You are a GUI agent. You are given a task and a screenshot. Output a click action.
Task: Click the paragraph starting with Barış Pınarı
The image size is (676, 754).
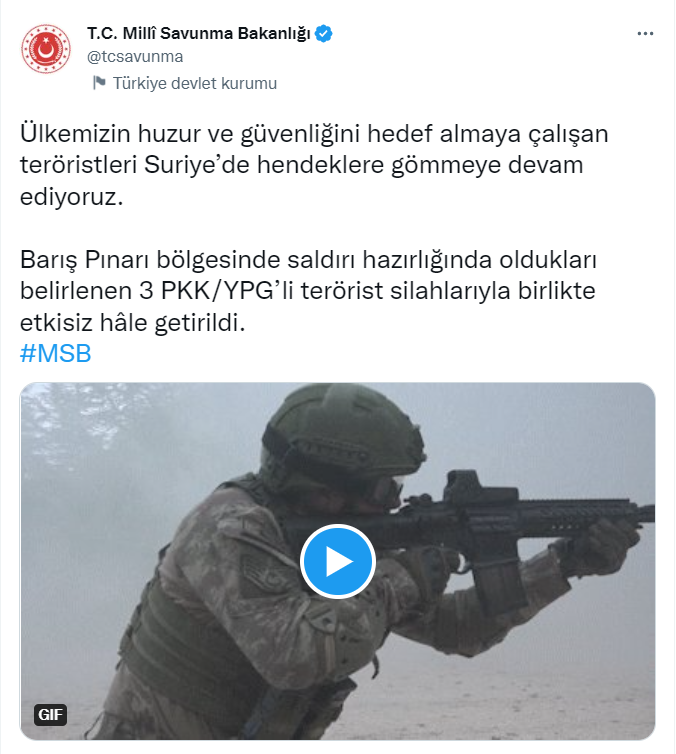(x=308, y=291)
